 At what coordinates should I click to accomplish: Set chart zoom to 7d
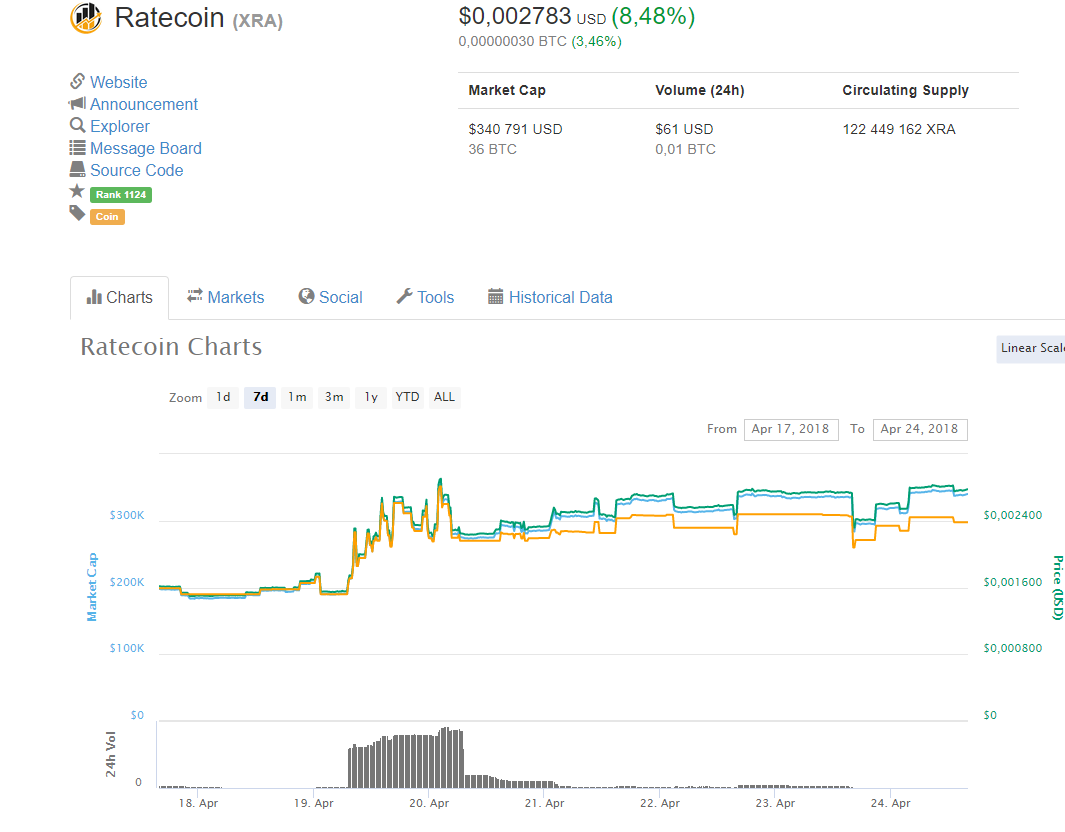(260, 397)
